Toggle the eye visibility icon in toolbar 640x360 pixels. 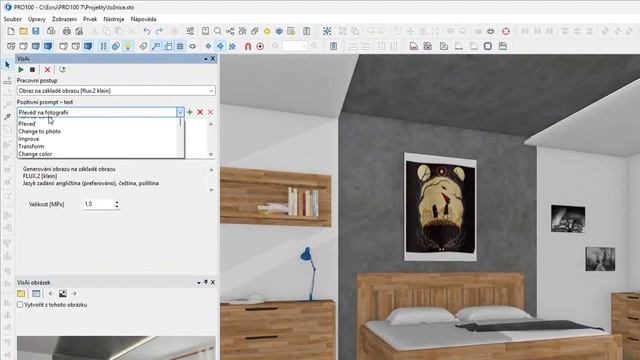pyautogui.click(x=192, y=47)
